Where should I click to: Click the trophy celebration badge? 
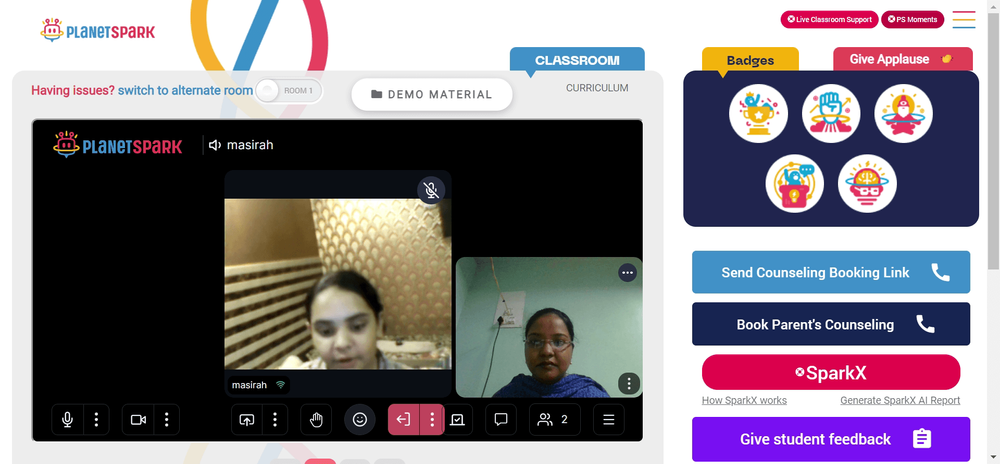coord(758,114)
